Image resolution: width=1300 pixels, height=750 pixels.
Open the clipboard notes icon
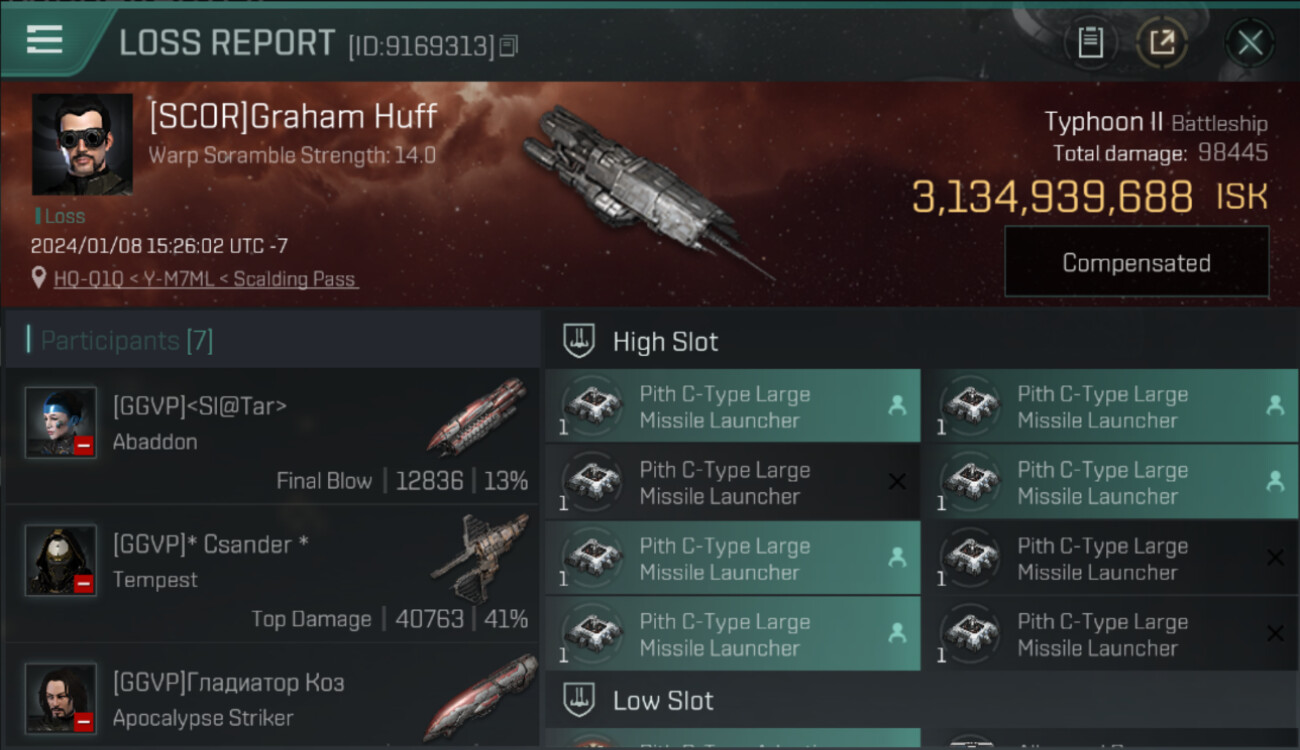click(x=1090, y=42)
